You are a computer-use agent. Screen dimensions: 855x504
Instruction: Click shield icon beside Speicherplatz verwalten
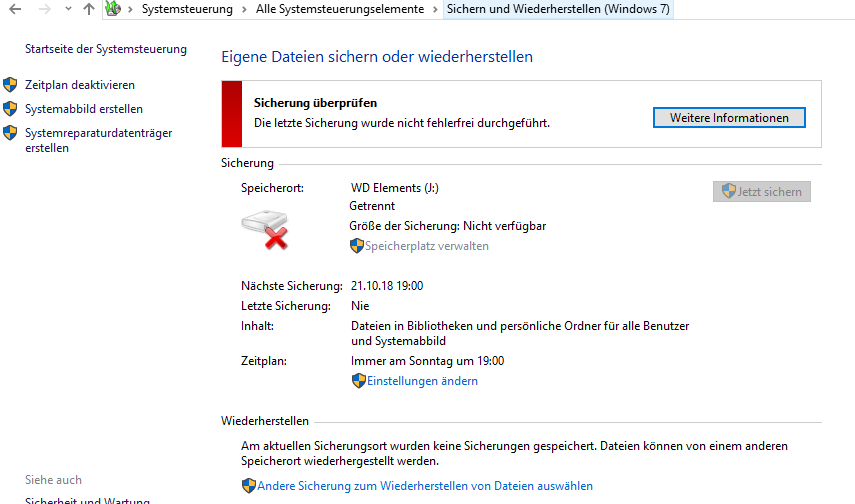coord(357,246)
